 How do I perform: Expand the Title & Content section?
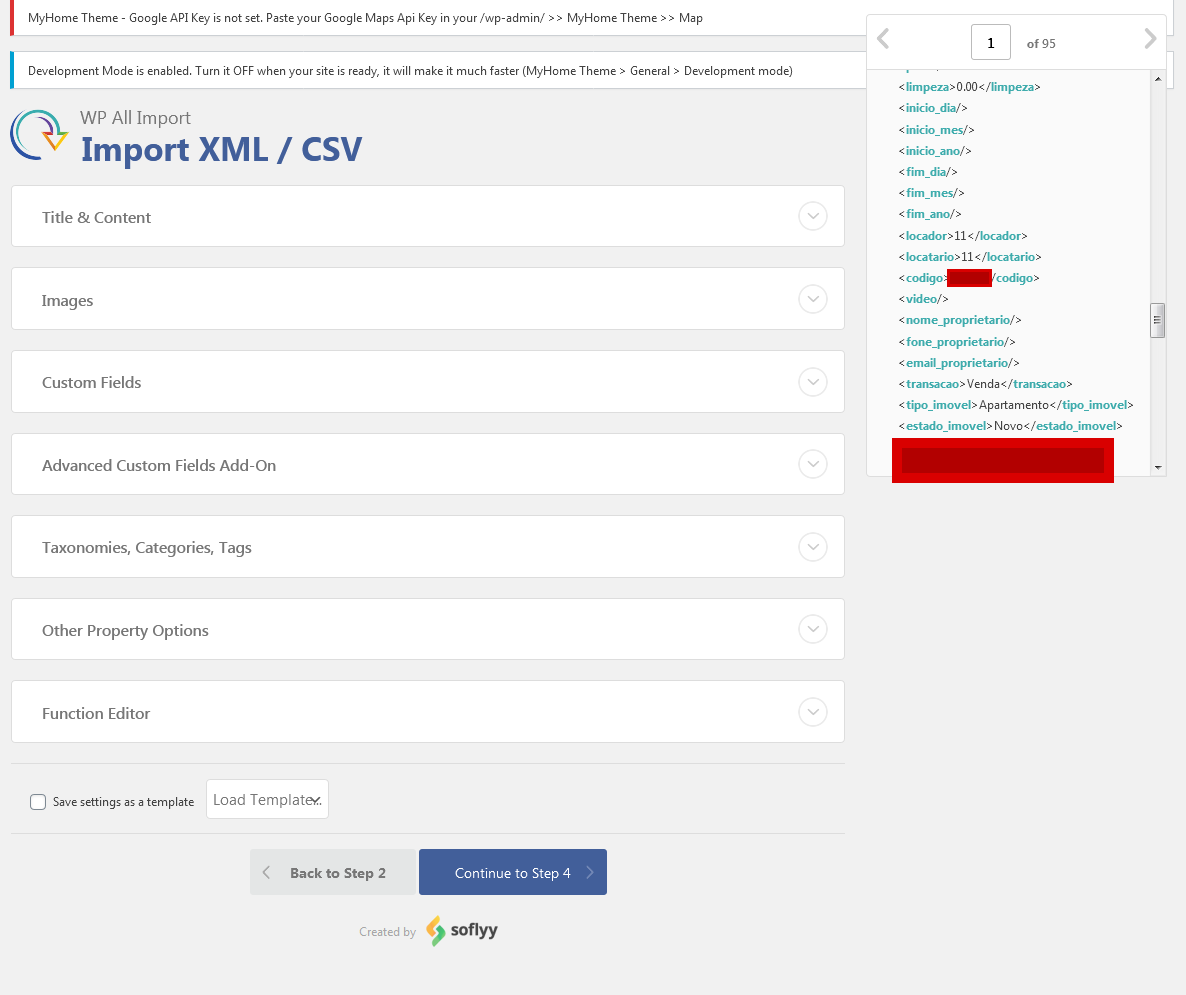click(x=813, y=216)
